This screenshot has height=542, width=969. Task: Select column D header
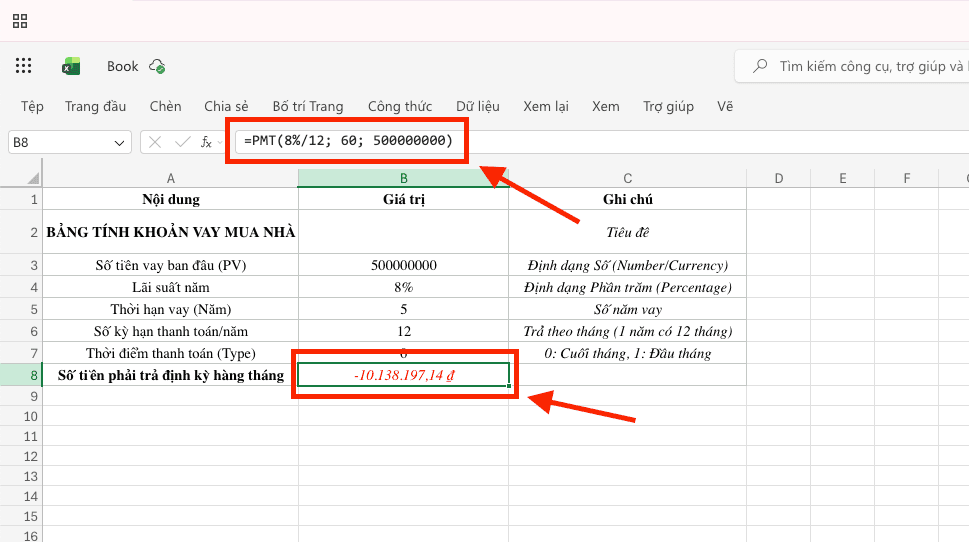[x=779, y=179]
